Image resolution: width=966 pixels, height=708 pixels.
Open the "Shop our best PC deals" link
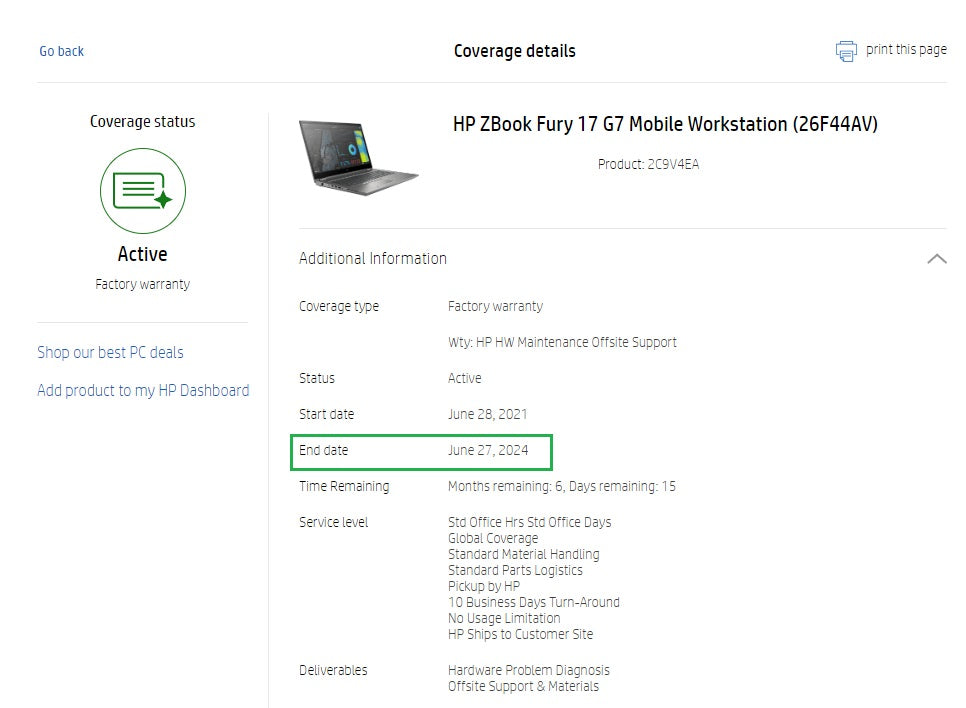tap(110, 352)
